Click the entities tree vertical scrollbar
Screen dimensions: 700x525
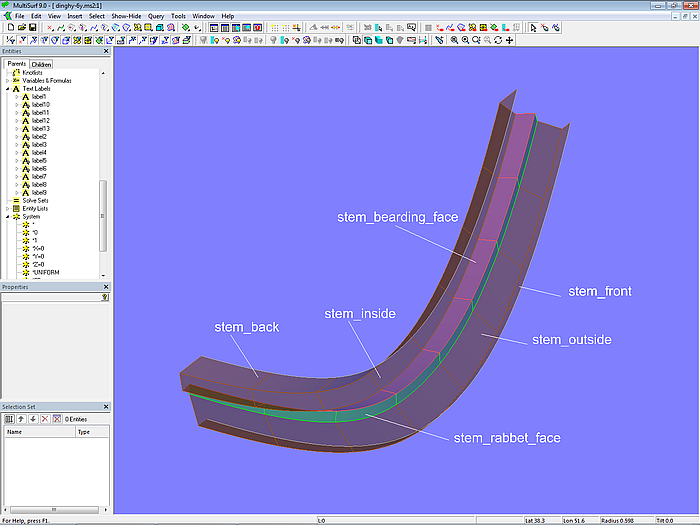pyautogui.click(x=102, y=215)
